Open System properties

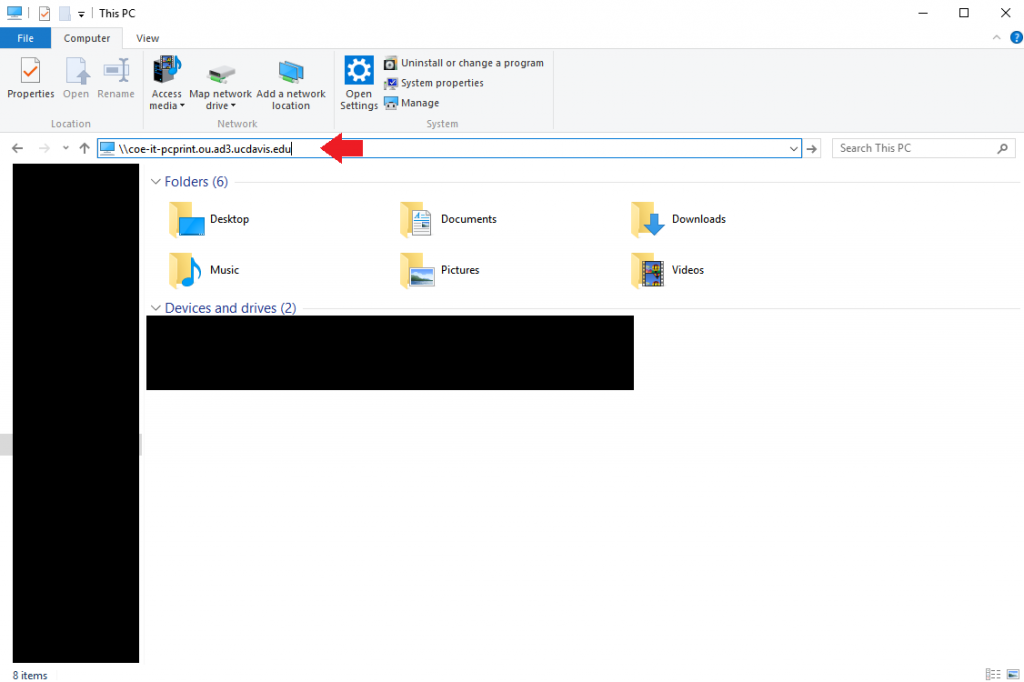tap(434, 83)
